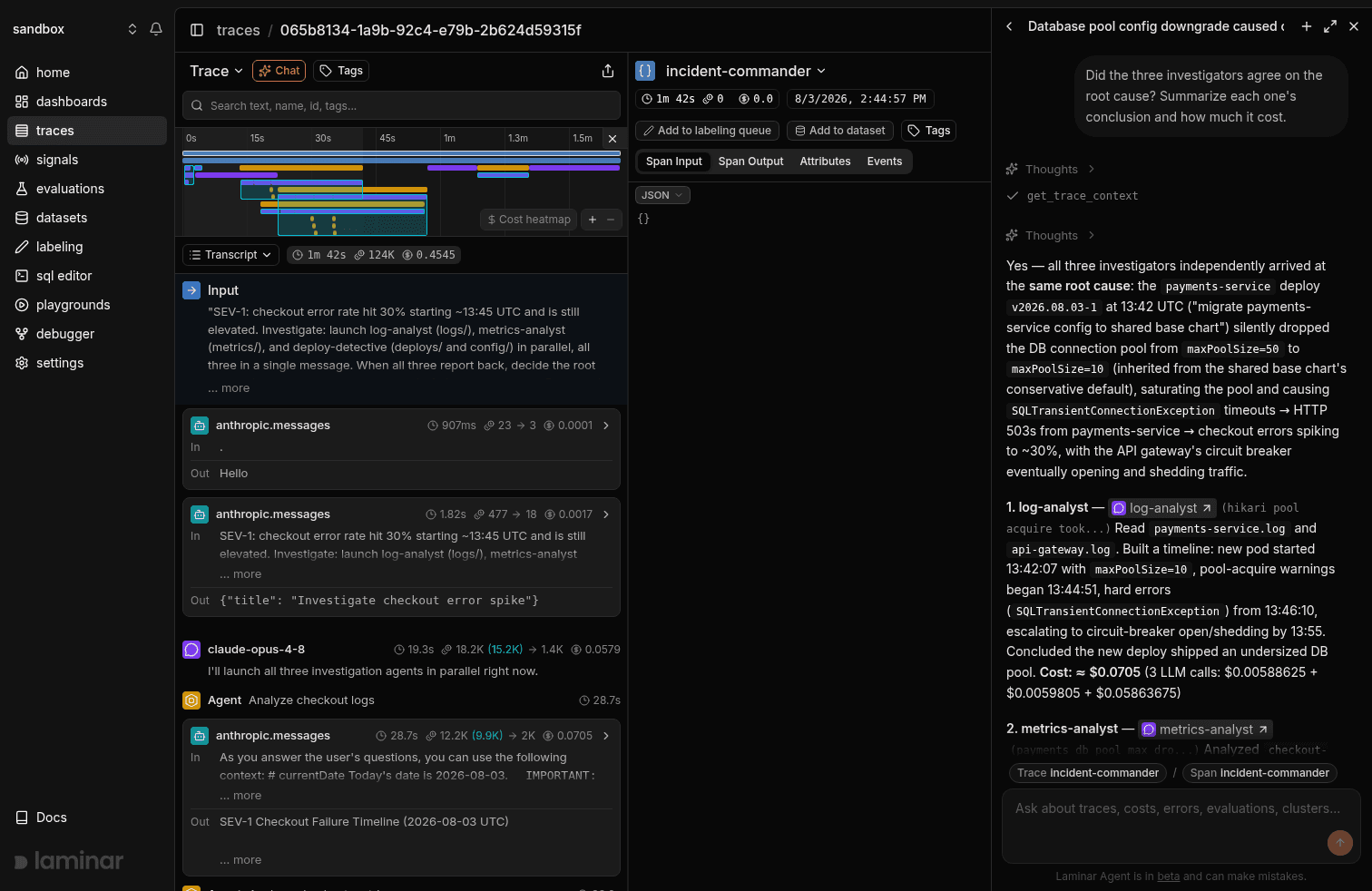Toggle the Chat button
The height and width of the screenshot is (891, 1372).
coord(279,71)
